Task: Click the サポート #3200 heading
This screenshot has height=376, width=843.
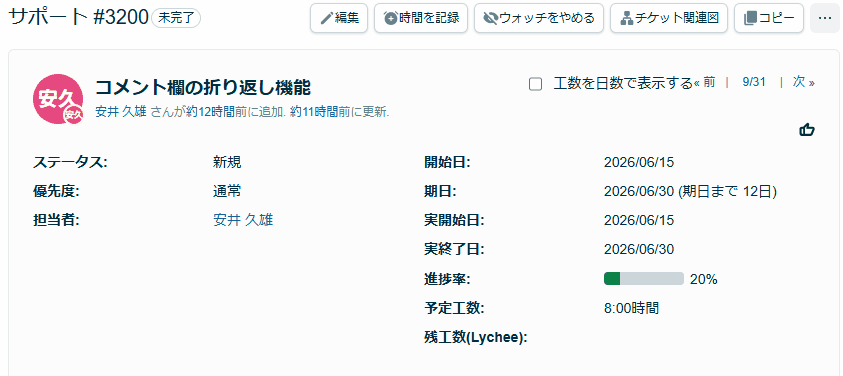Action: tap(79, 18)
